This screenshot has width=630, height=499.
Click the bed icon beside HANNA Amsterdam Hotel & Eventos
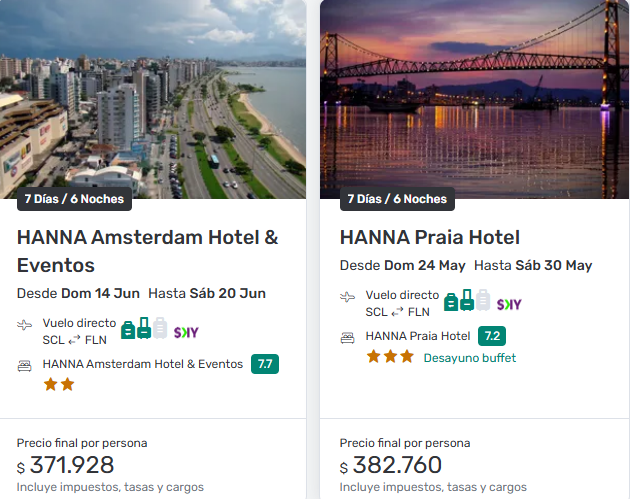(25, 365)
